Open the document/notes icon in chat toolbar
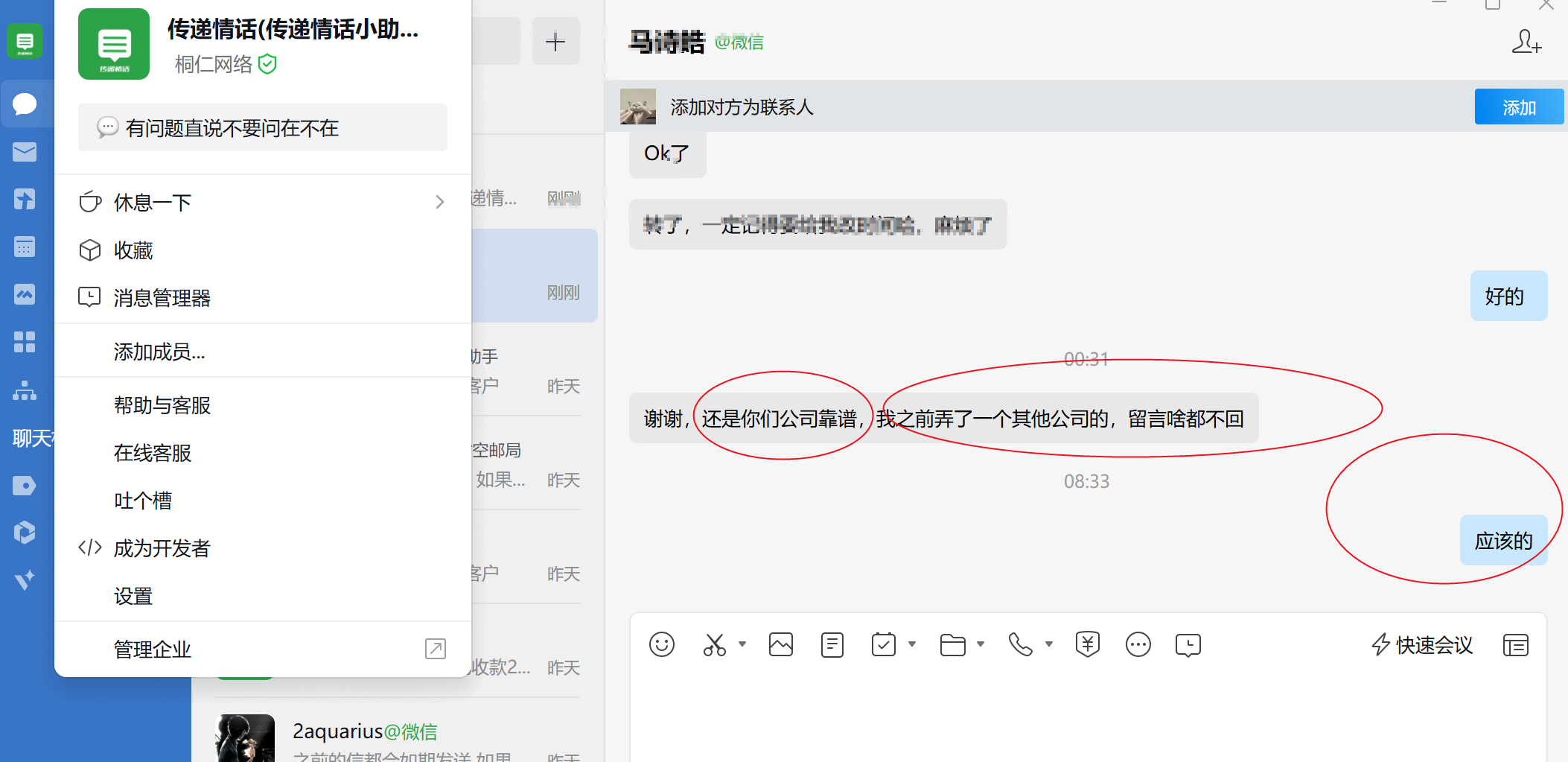1568x762 pixels. (832, 644)
